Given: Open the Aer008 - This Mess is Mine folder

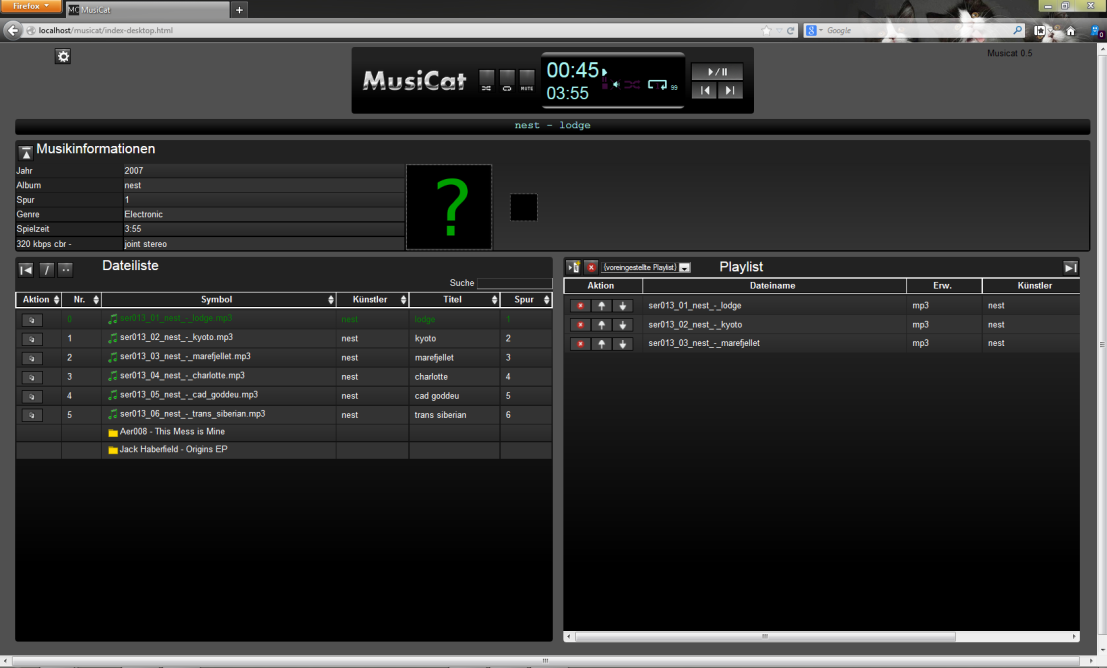Looking at the screenshot, I should coord(172,430).
